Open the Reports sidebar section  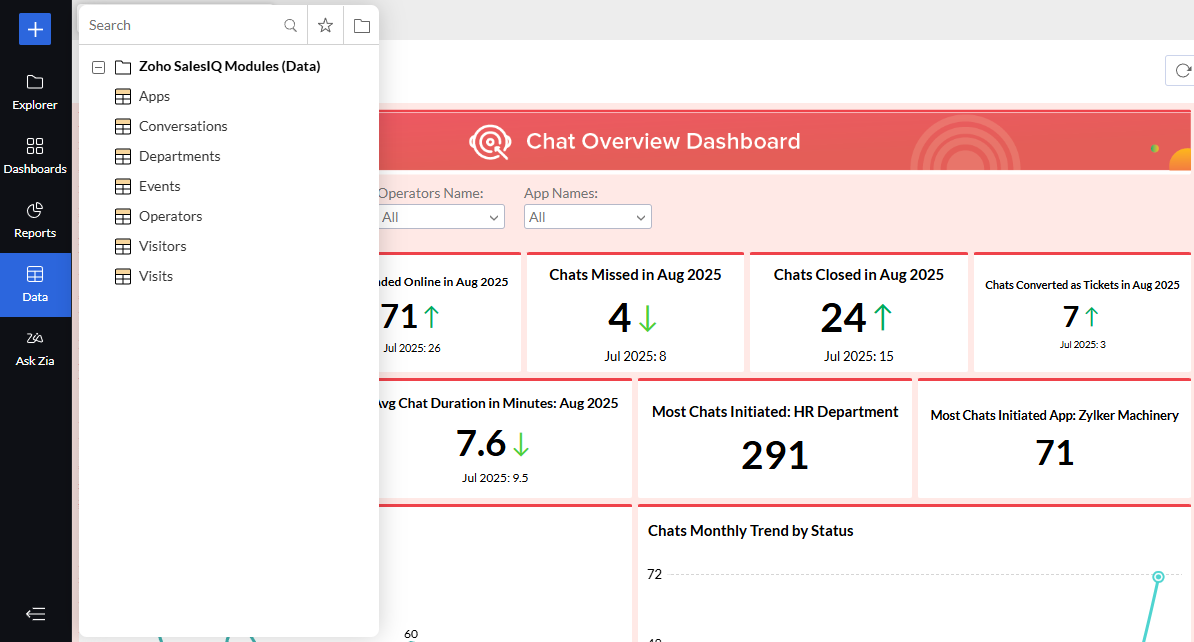35,221
